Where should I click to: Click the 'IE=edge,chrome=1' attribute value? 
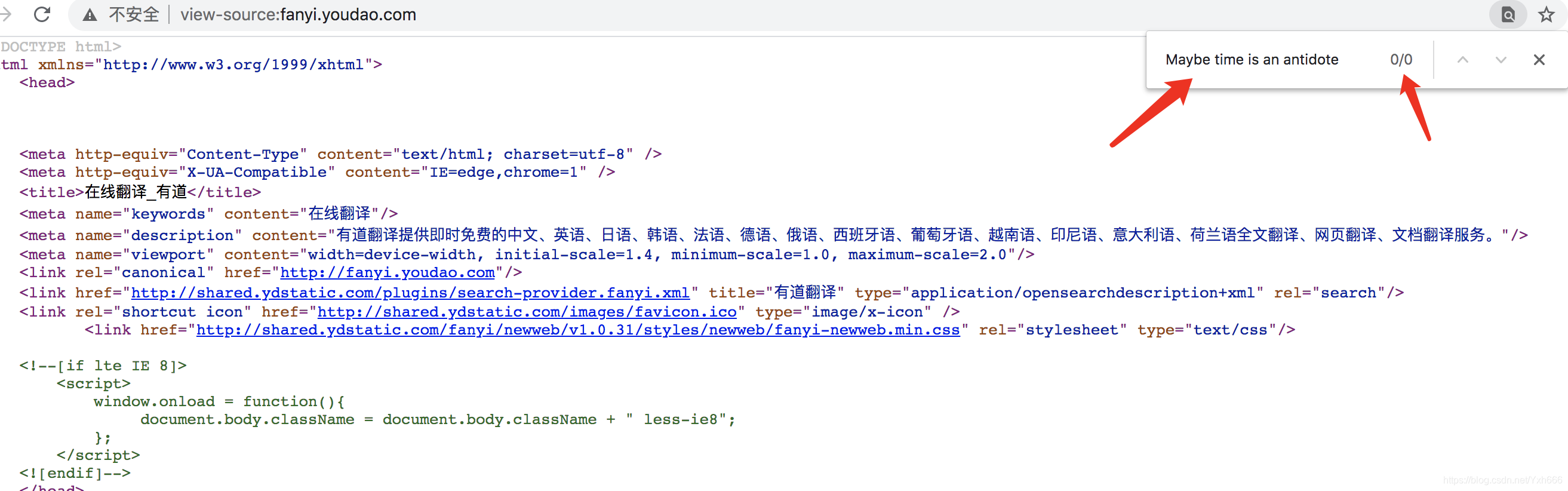[503, 173]
